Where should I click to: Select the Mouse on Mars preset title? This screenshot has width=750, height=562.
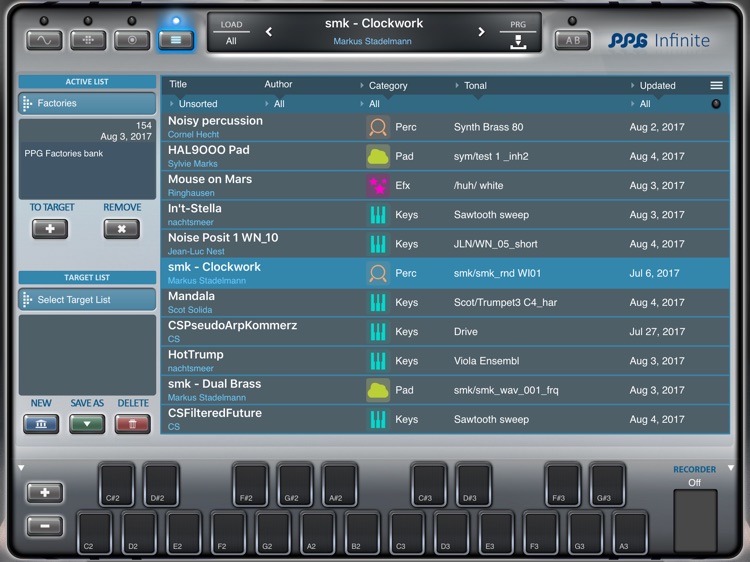tap(210, 179)
